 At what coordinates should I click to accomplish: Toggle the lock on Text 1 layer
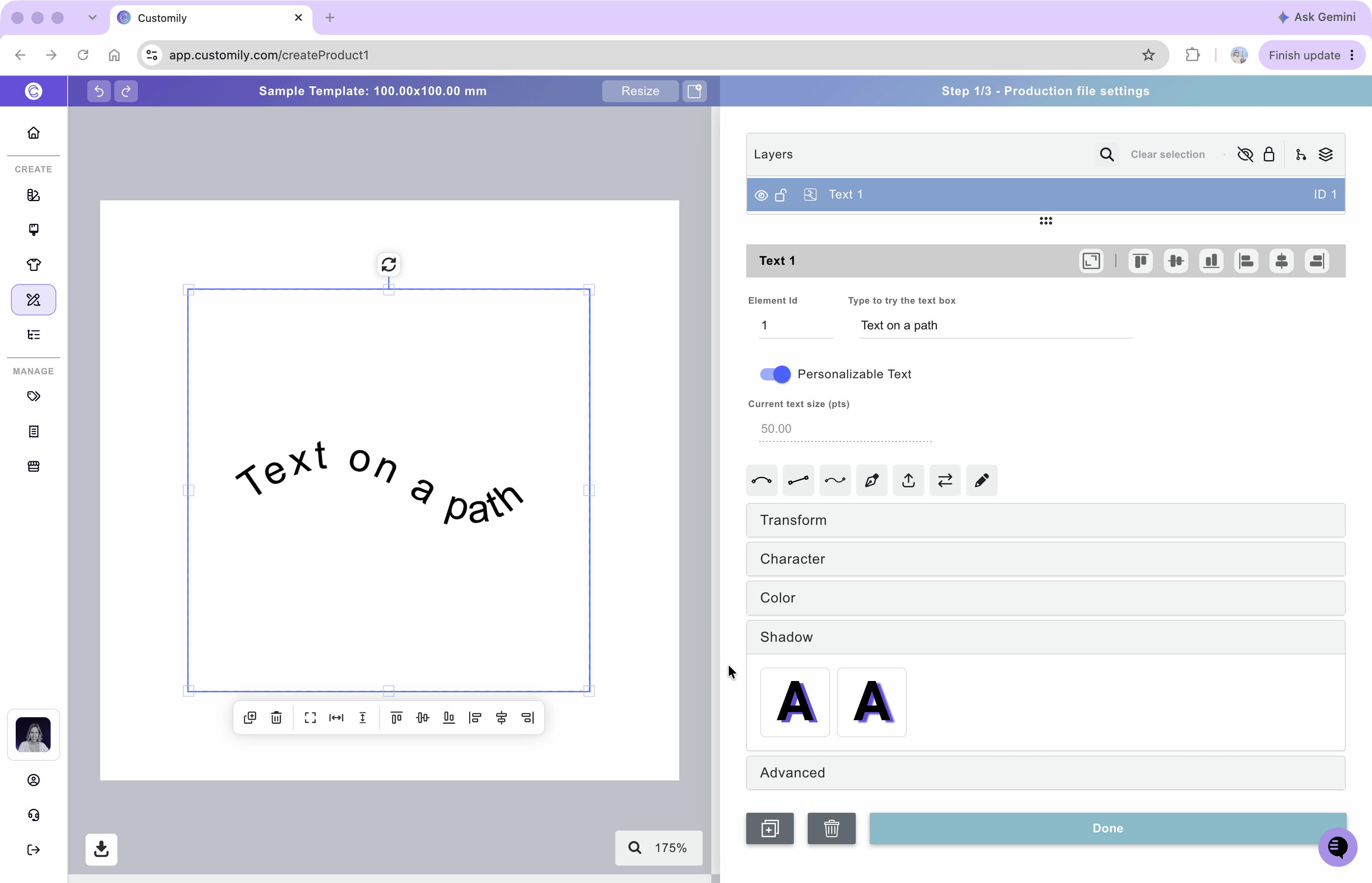781,195
